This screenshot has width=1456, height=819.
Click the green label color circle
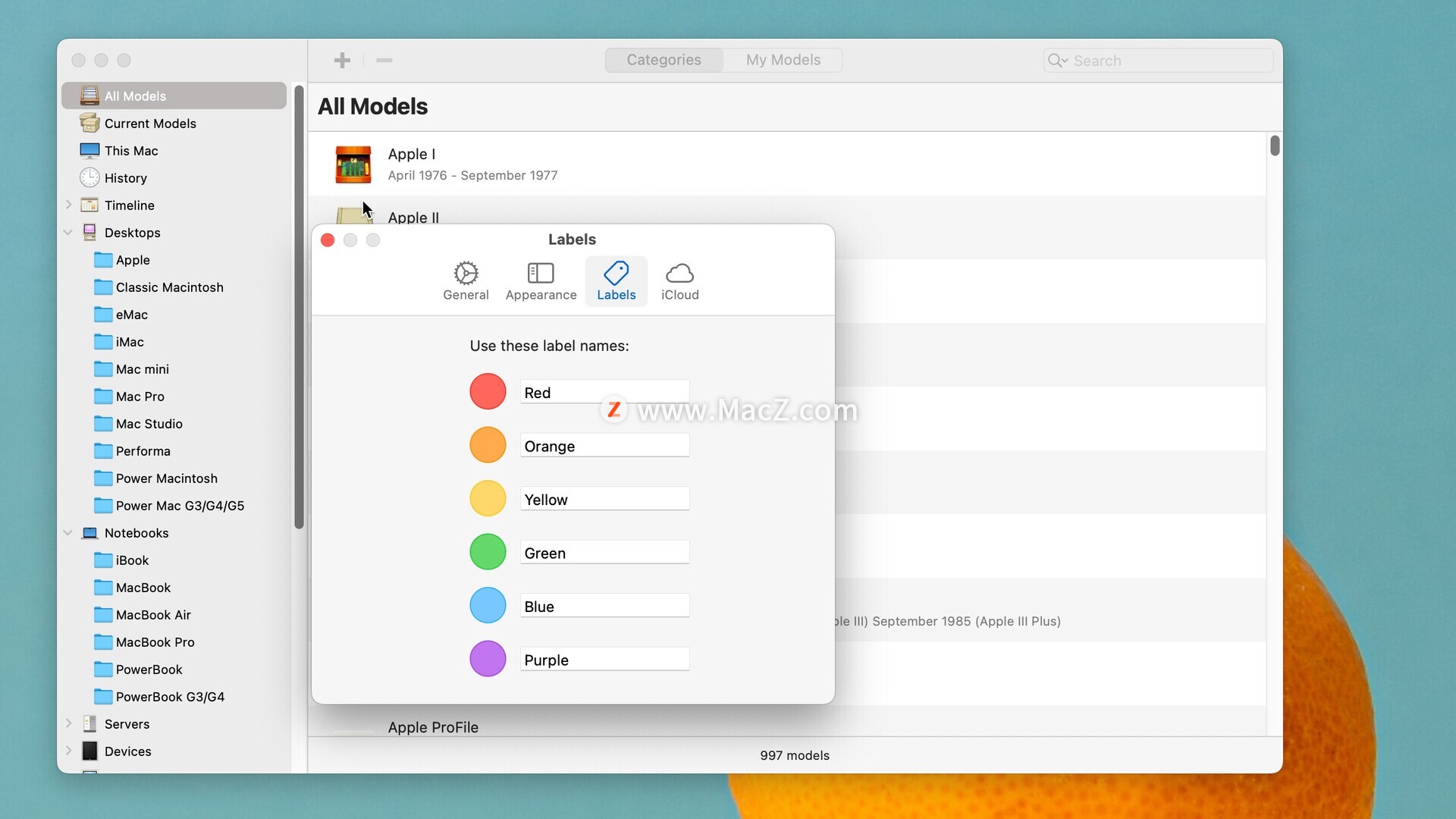(x=488, y=552)
